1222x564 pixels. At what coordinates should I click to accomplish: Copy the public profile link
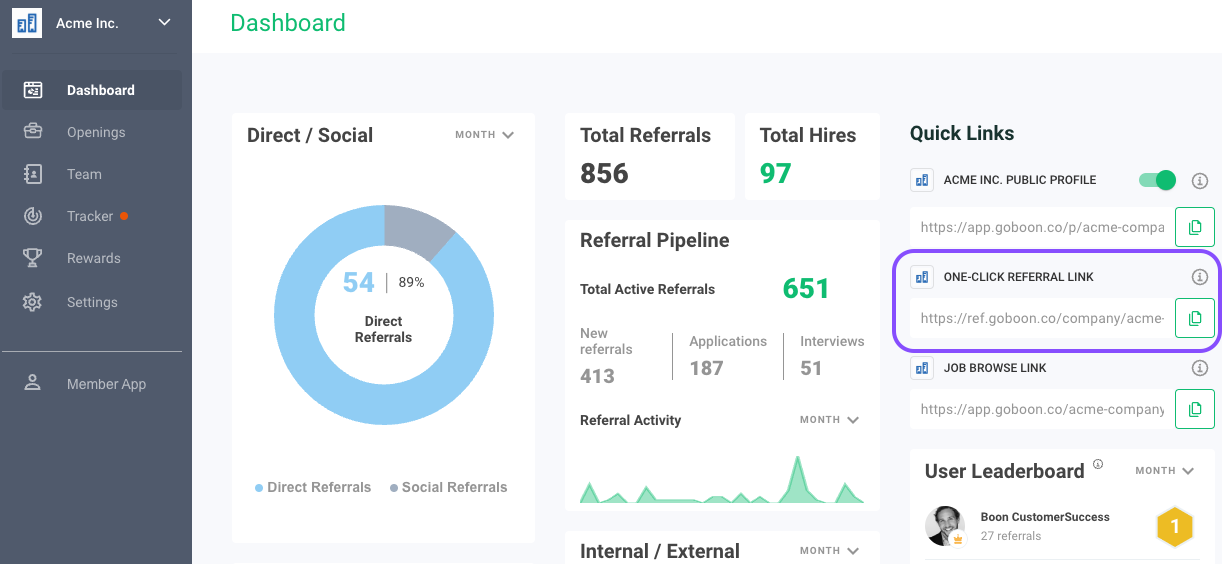[1195, 227]
